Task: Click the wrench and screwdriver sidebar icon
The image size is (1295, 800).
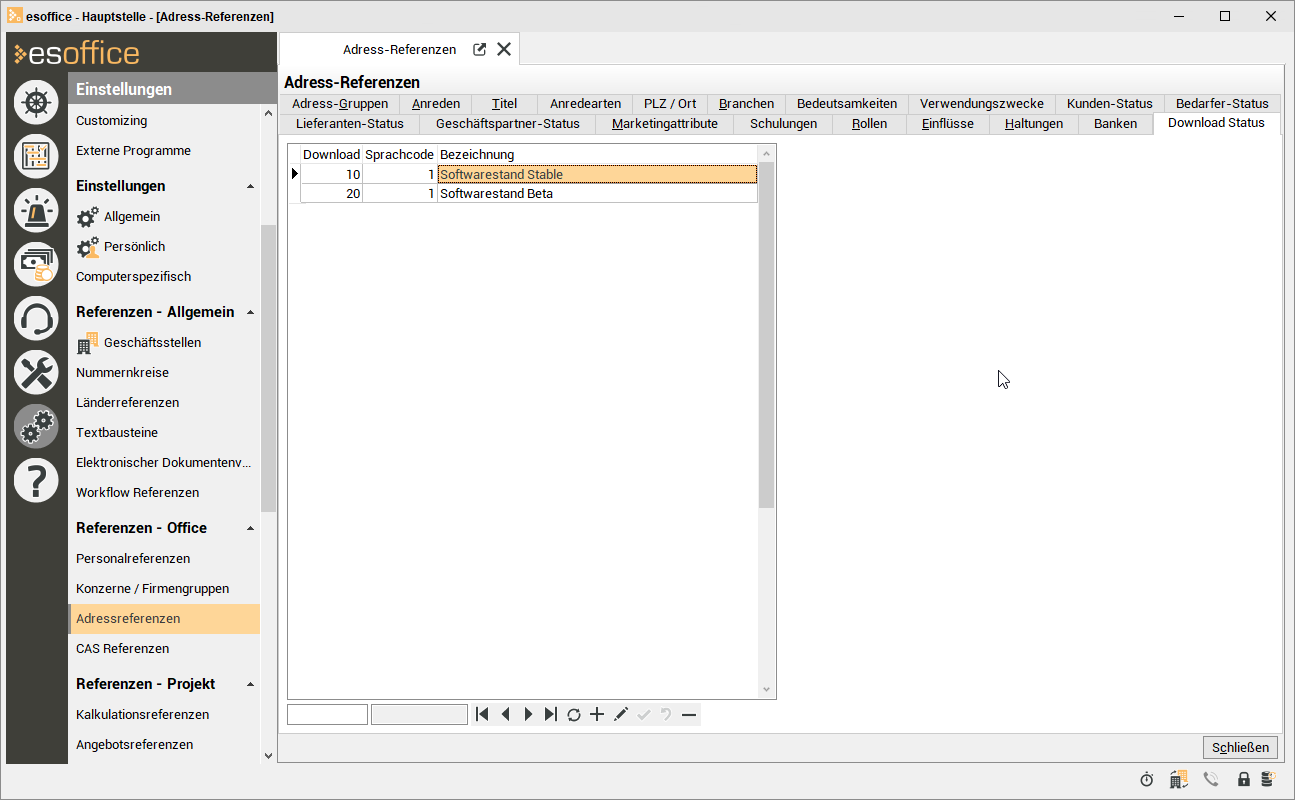Action: [x=36, y=373]
